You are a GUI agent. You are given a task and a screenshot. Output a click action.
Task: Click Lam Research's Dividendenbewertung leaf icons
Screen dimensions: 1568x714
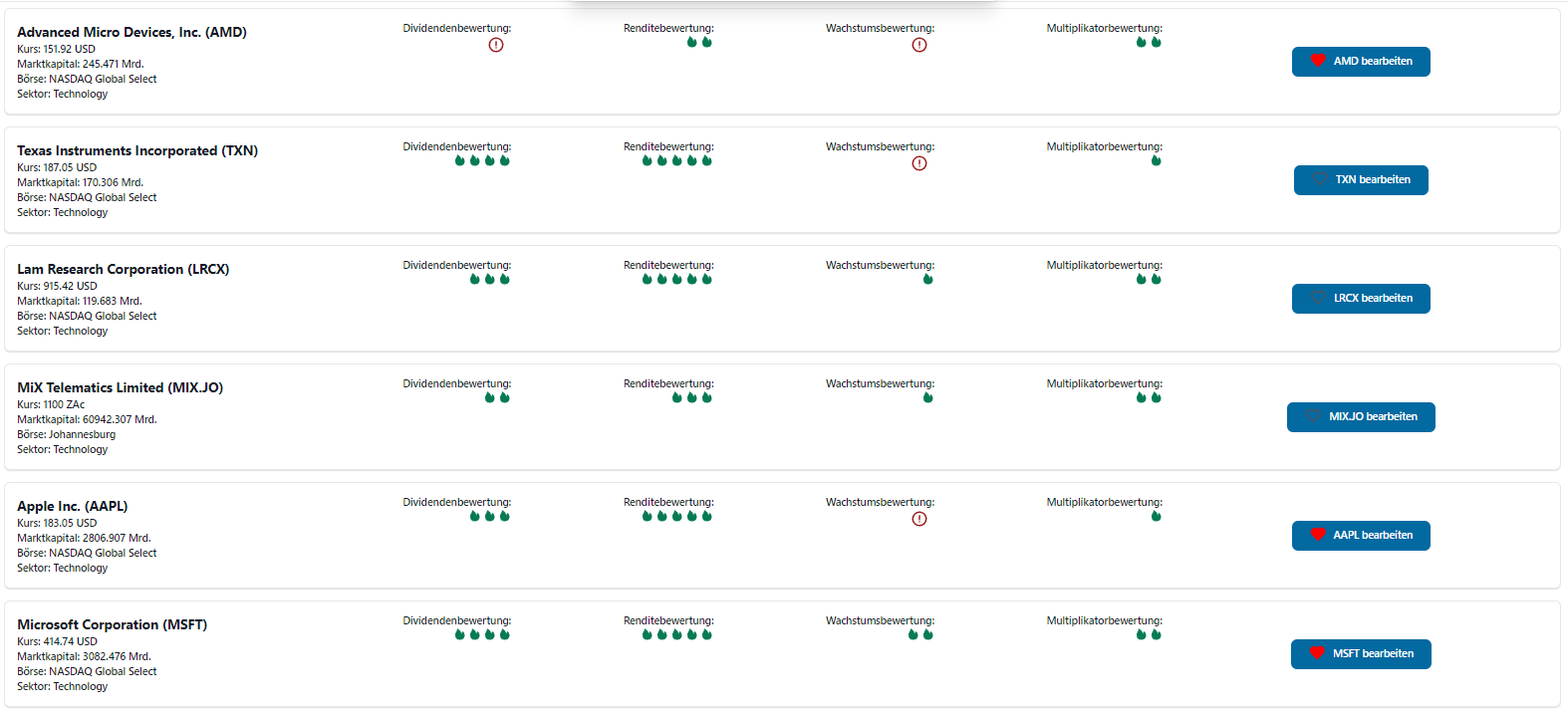489,279
